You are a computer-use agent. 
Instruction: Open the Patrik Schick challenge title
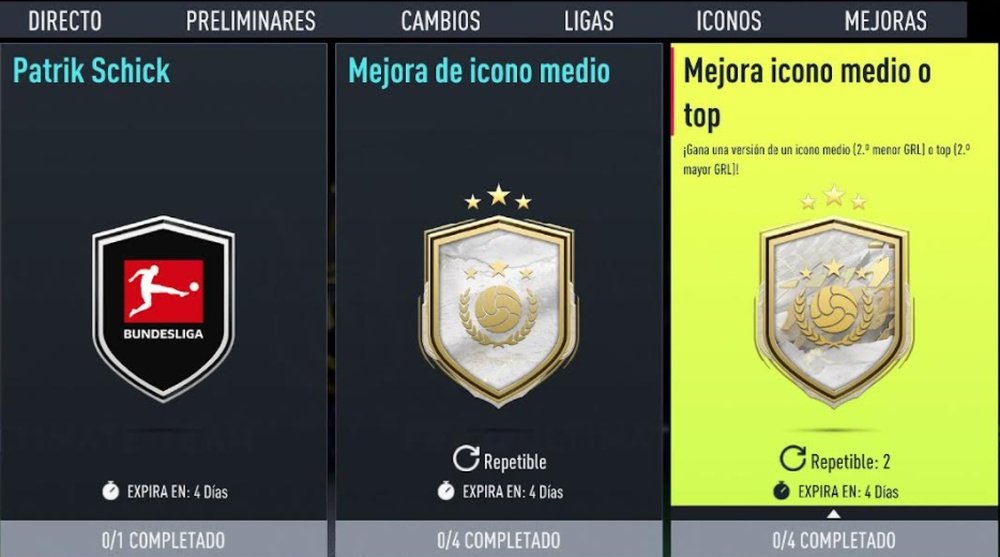(91, 71)
